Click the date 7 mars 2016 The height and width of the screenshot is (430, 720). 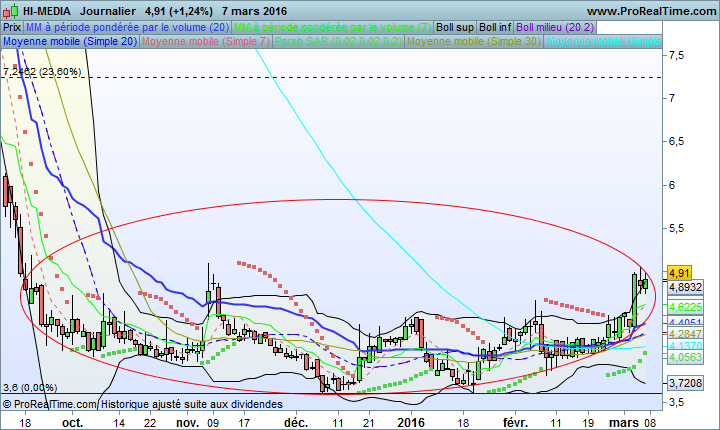tap(254, 11)
